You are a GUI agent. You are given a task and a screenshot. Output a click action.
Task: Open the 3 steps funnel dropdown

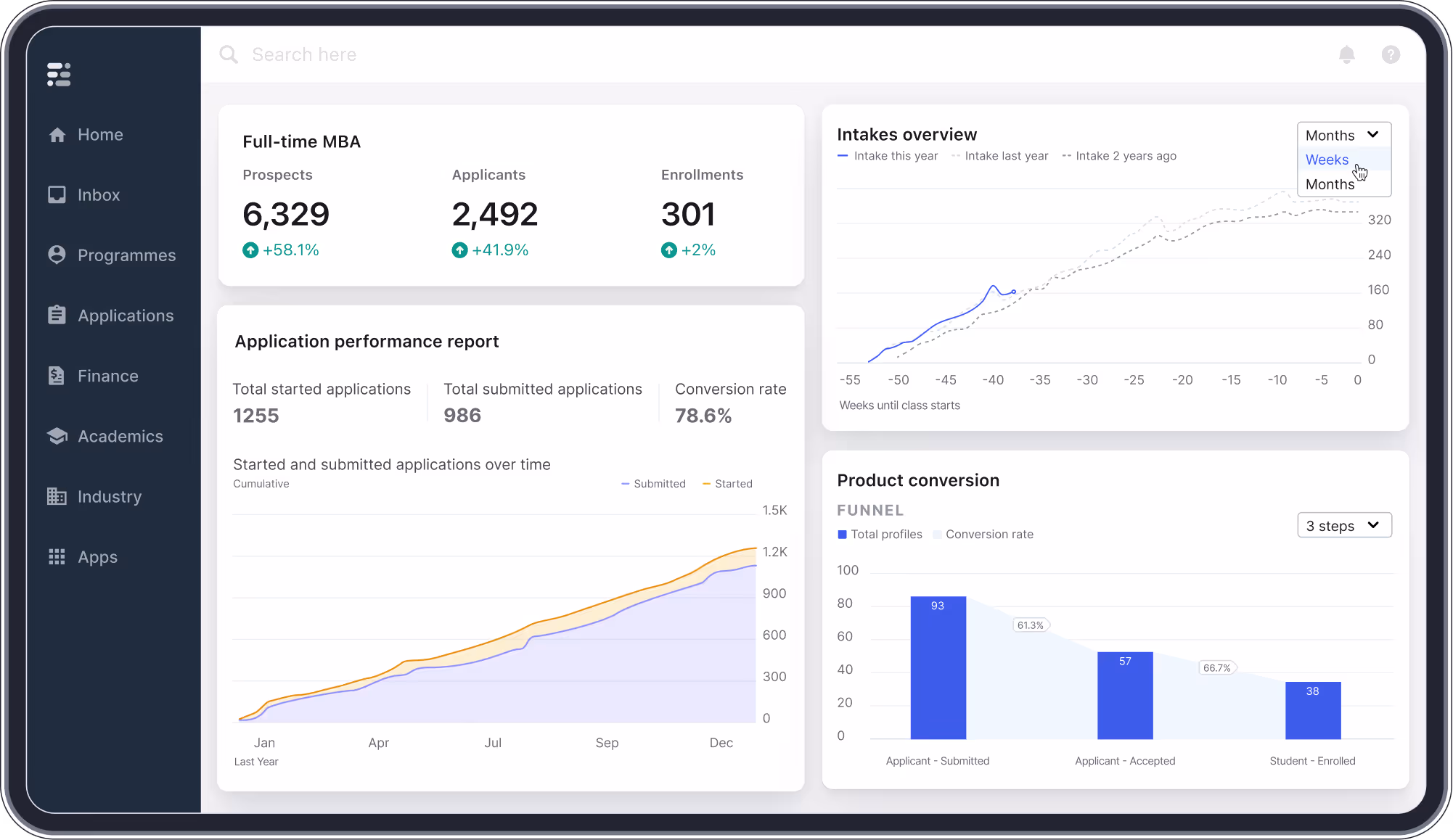(x=1343, y=524)
